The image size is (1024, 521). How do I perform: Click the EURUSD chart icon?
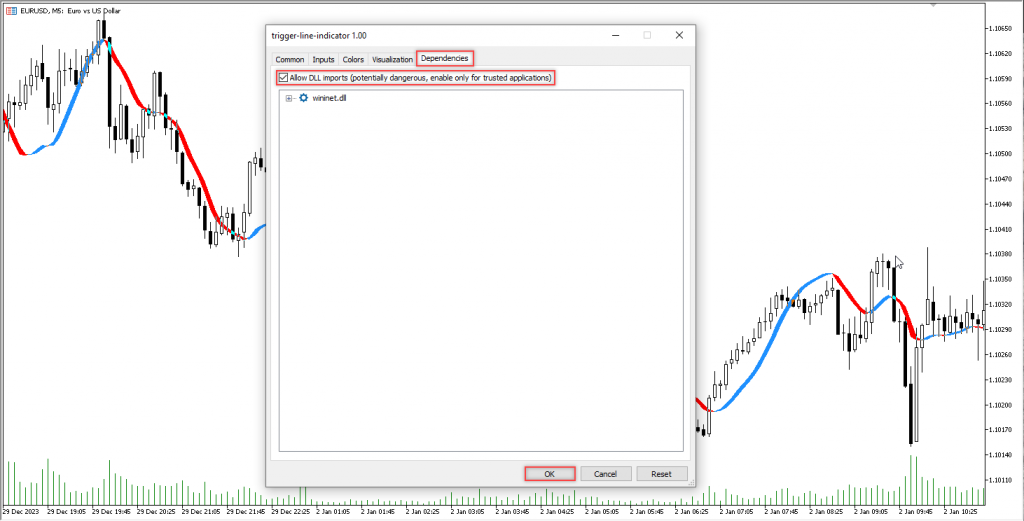(10, 10)
